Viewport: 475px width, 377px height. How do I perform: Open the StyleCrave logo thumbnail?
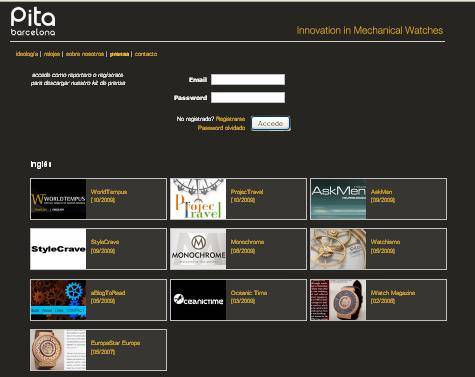click(x=58, y=249)
